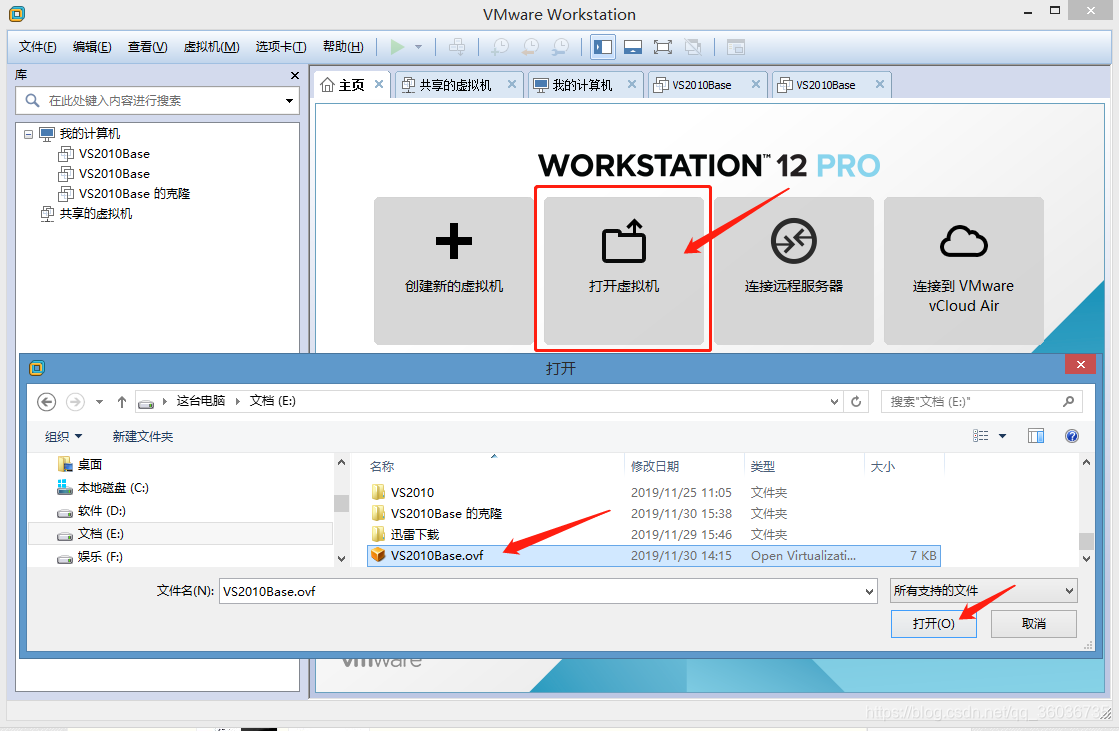Click the Up one level arrow
The height and width of the screenshot is (731, 1119).
(x=122, y=402)
